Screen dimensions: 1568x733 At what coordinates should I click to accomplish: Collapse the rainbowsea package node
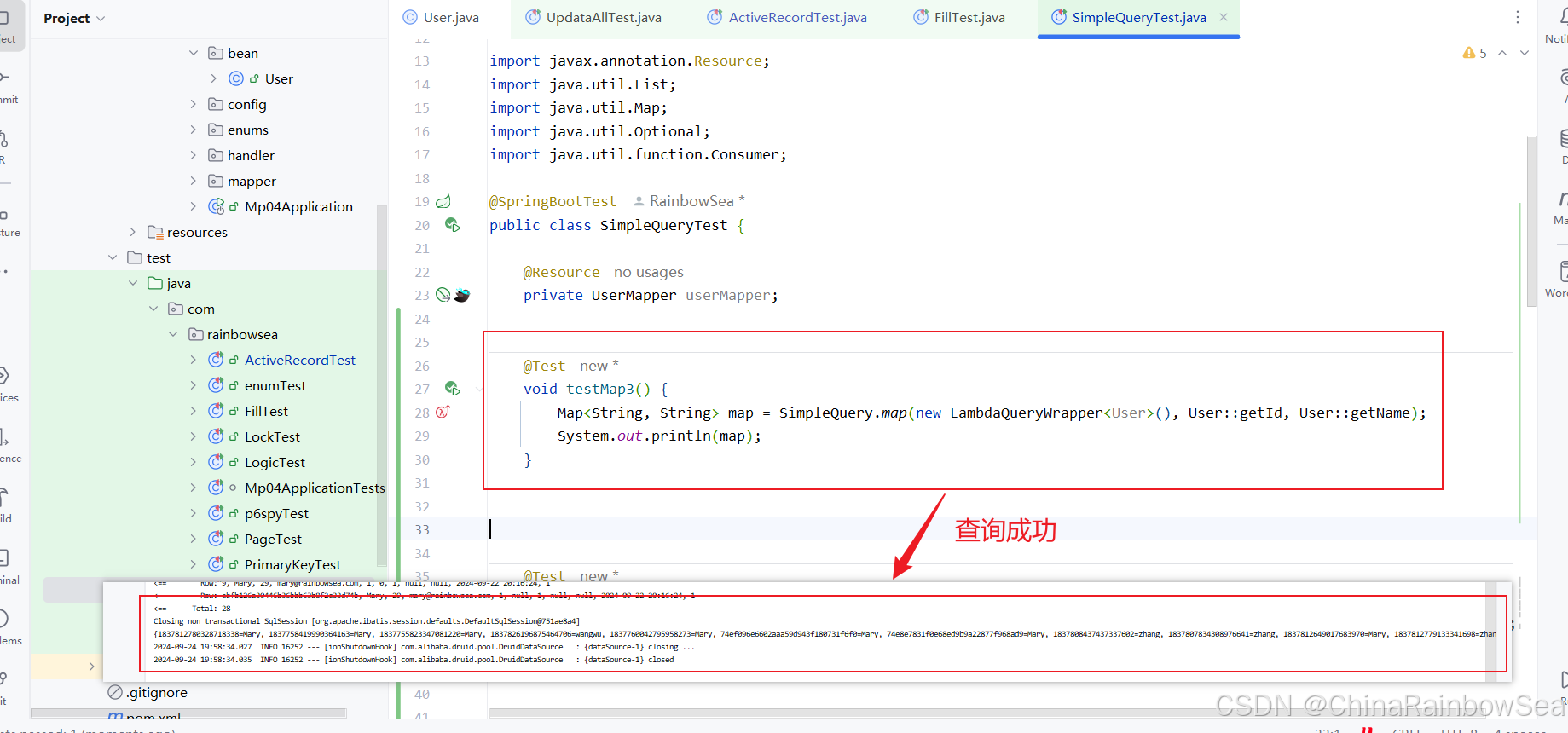click(x=173, y=334)
